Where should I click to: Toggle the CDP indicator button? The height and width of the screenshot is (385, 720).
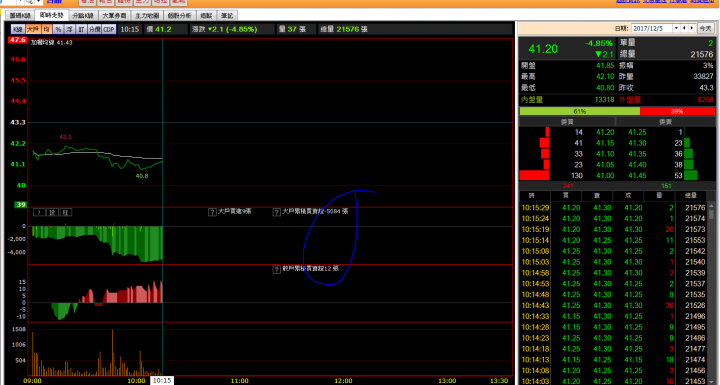pos(109,29)
